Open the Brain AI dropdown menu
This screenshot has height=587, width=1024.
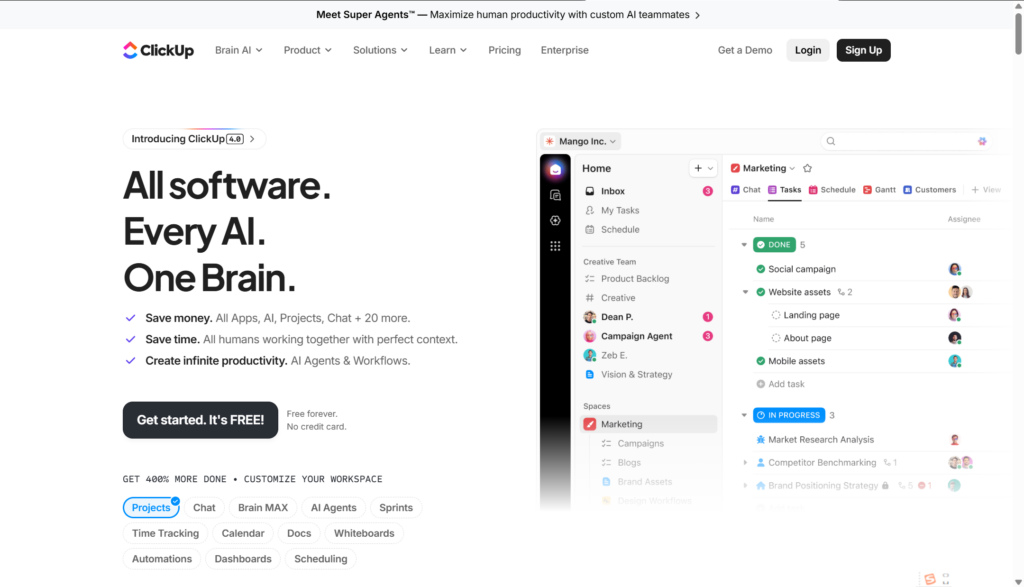pyautogui.click(x=238, y=50)
